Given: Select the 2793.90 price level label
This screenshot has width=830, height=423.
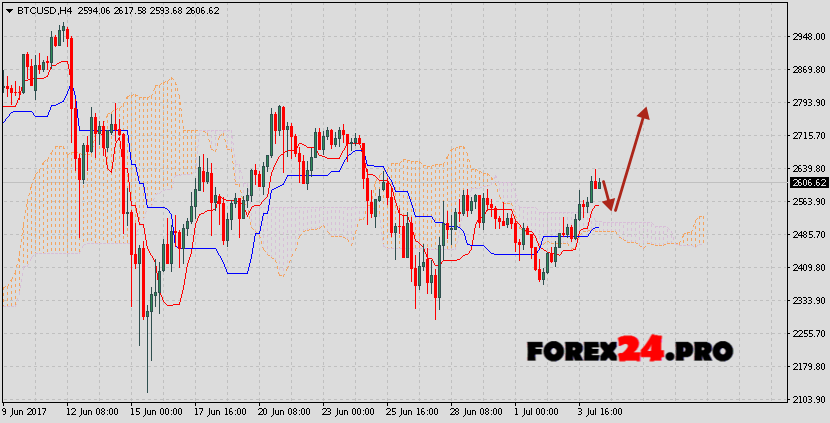Looking at the screenshot, I should (x=807, y=103).
